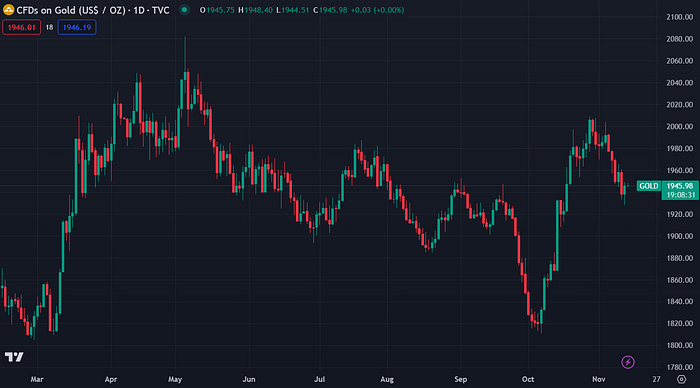Click the green market status dot
Viewport: 700px width, 388px height.
coord(184,10)
